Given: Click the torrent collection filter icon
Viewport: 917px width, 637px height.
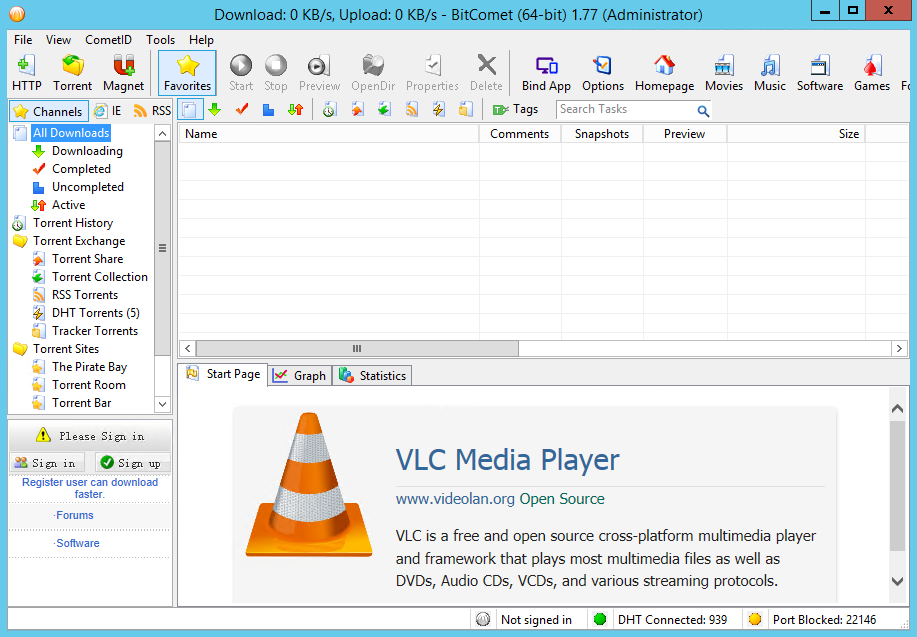Looking at the screenshot, I should [384, 109].
